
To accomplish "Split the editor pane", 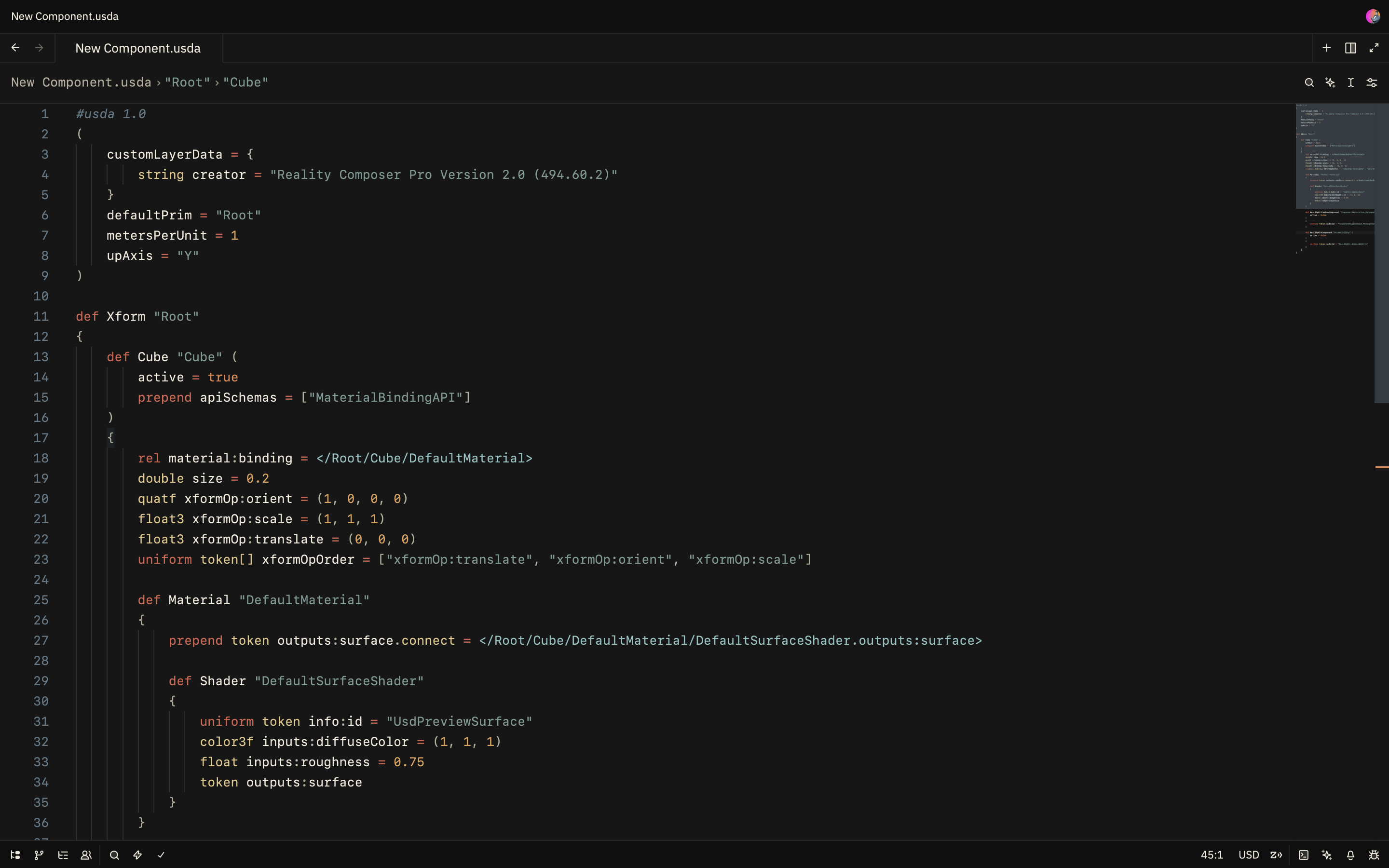I will coord(1350,48).
